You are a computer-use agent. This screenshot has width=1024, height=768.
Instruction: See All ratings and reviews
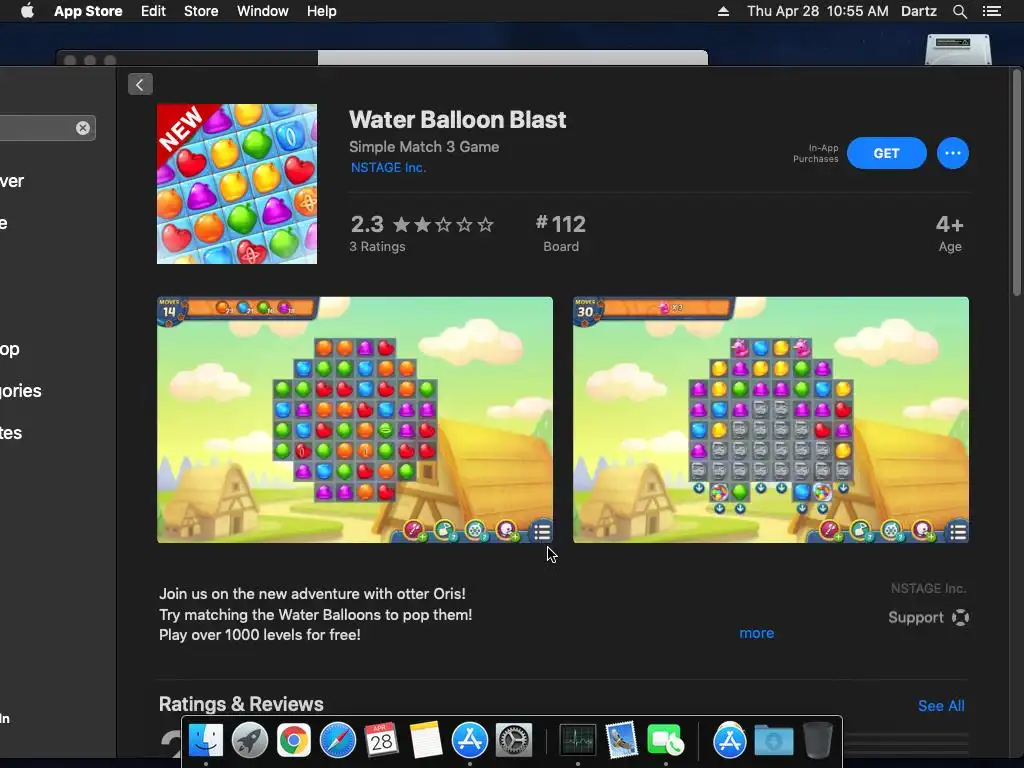(941, 706)
